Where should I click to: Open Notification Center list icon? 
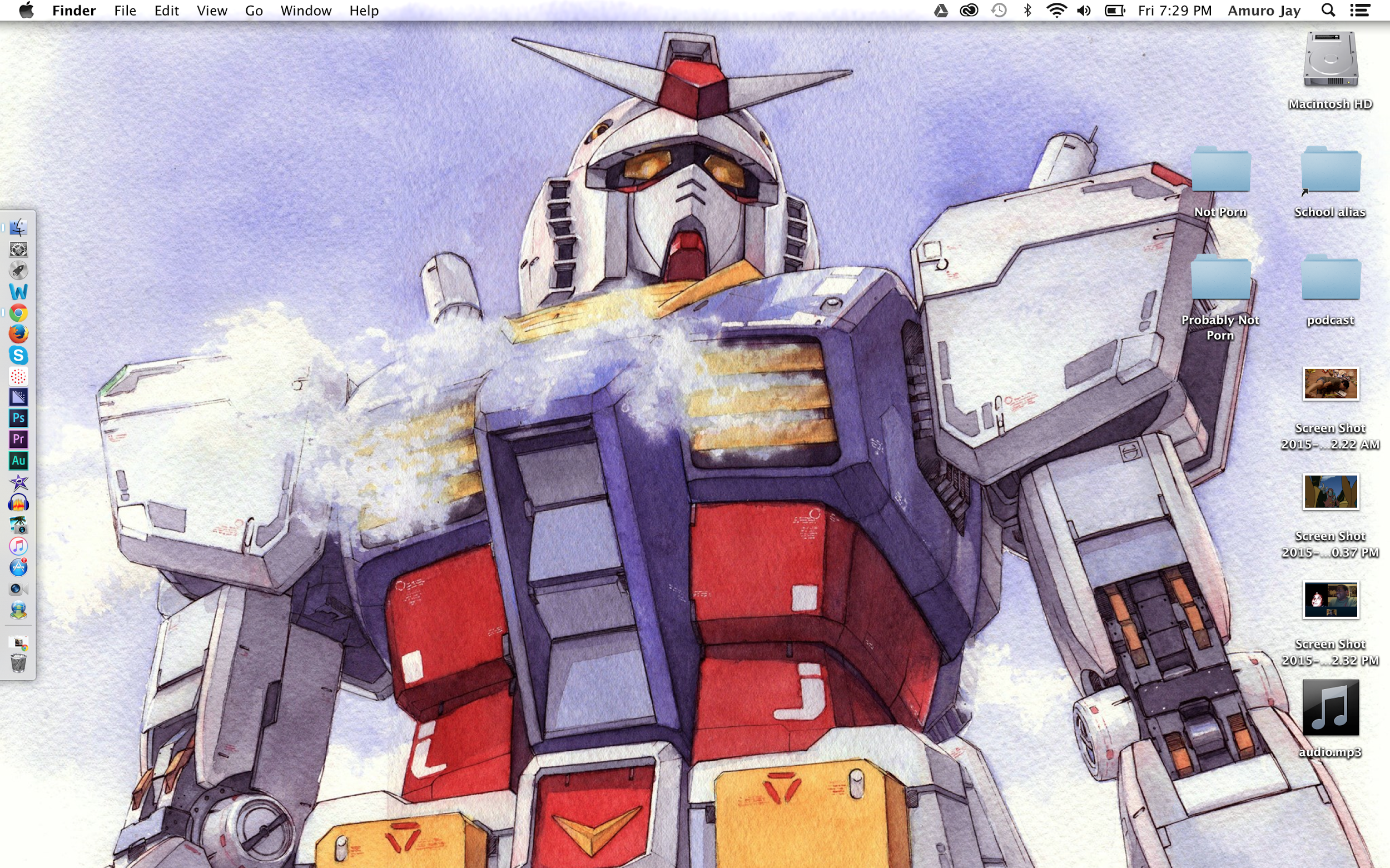[x=1359, y=11]
